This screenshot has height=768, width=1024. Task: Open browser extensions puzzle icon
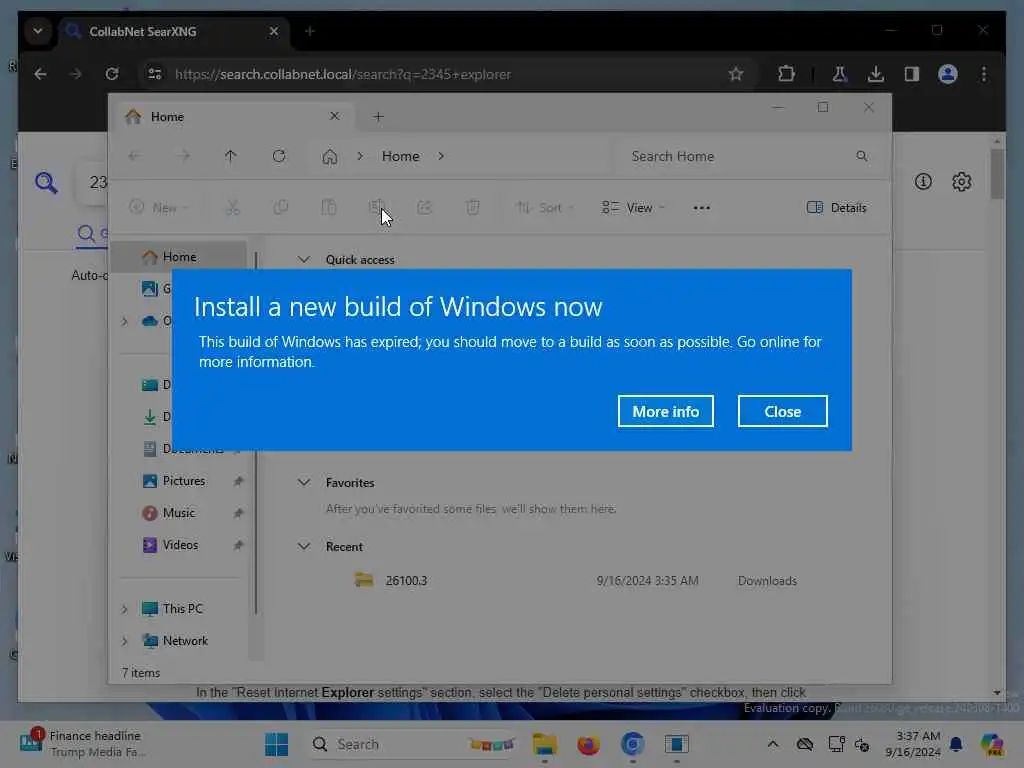pos(786,74)
